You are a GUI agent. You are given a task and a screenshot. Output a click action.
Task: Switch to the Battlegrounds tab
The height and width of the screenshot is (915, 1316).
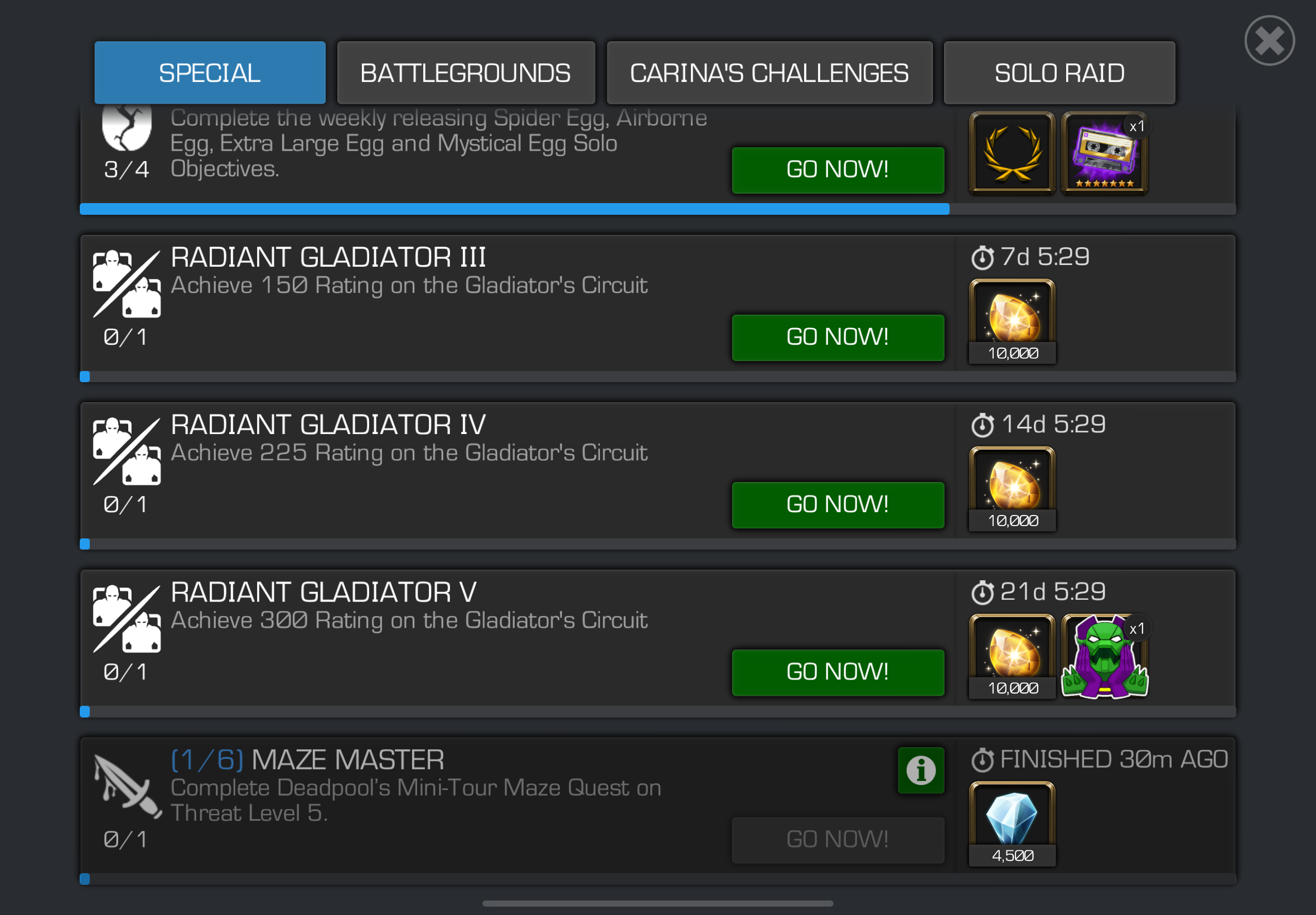[465, 73]
